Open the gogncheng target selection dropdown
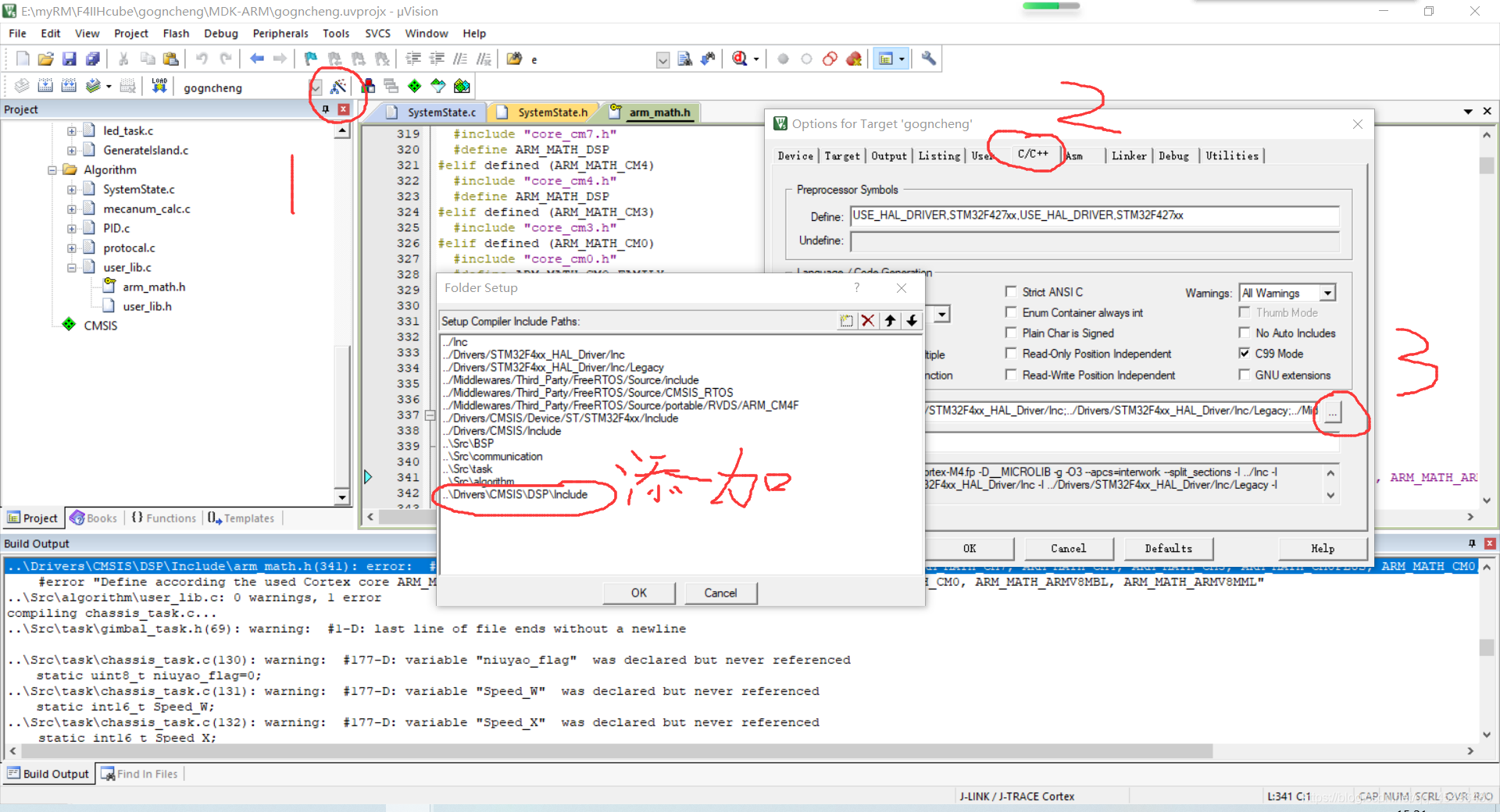The image size is (1500, 812). (316, 87)
